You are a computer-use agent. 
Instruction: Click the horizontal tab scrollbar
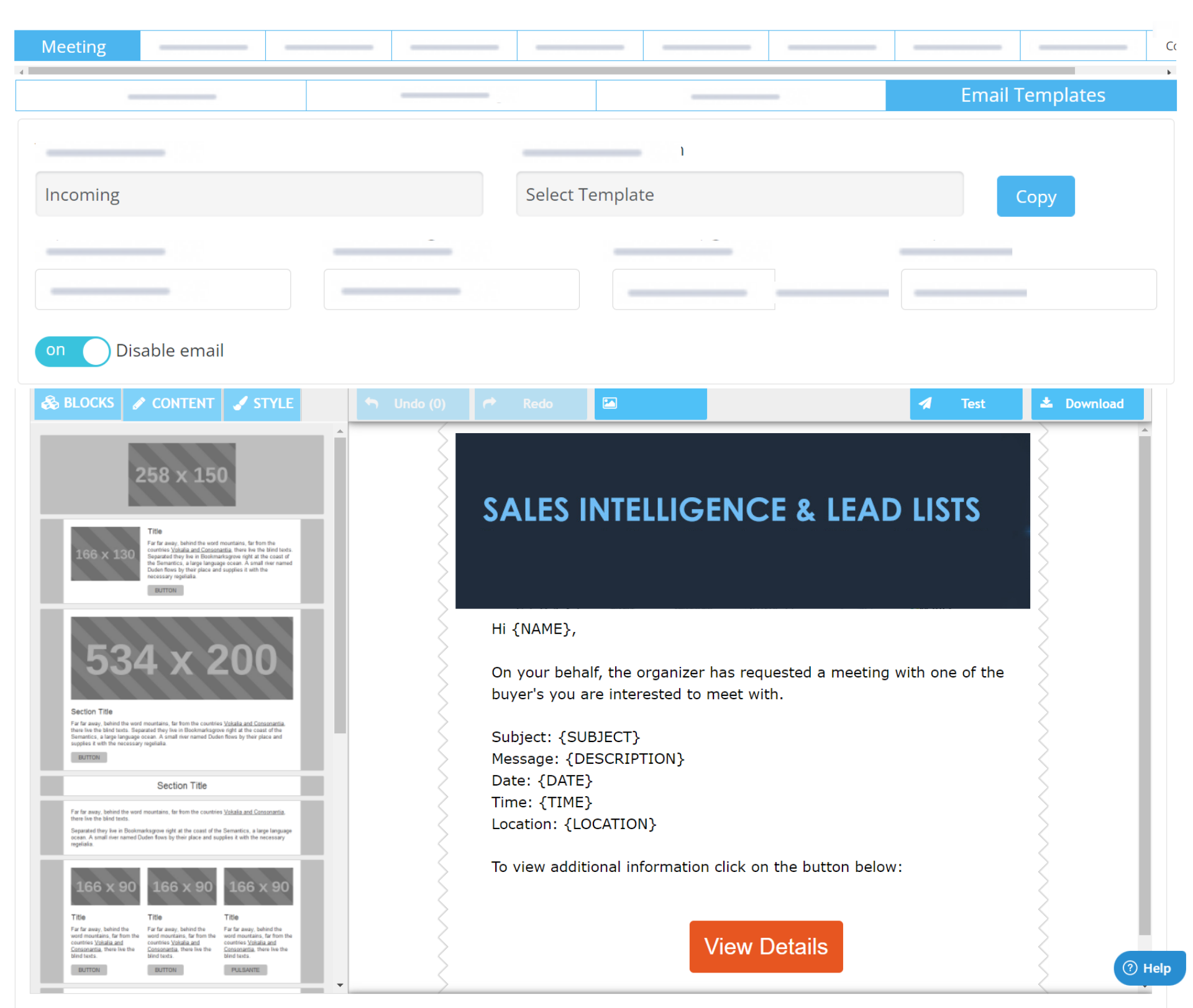tap(551, 71)
